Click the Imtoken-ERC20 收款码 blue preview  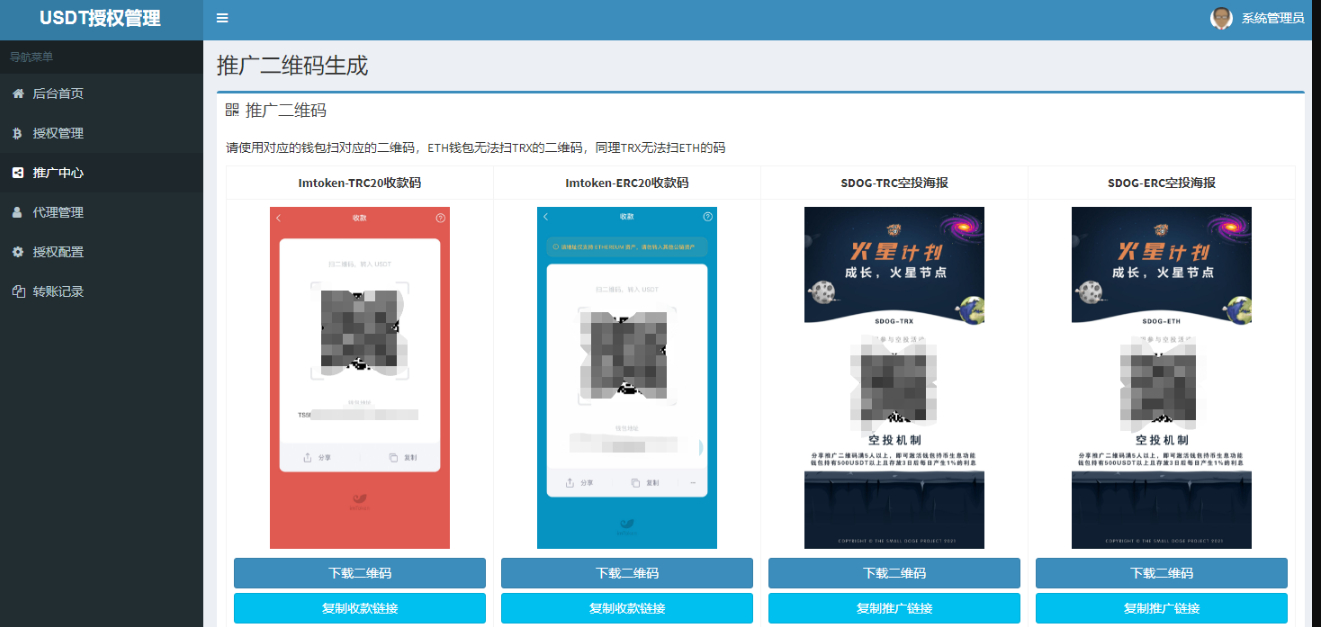627,378
